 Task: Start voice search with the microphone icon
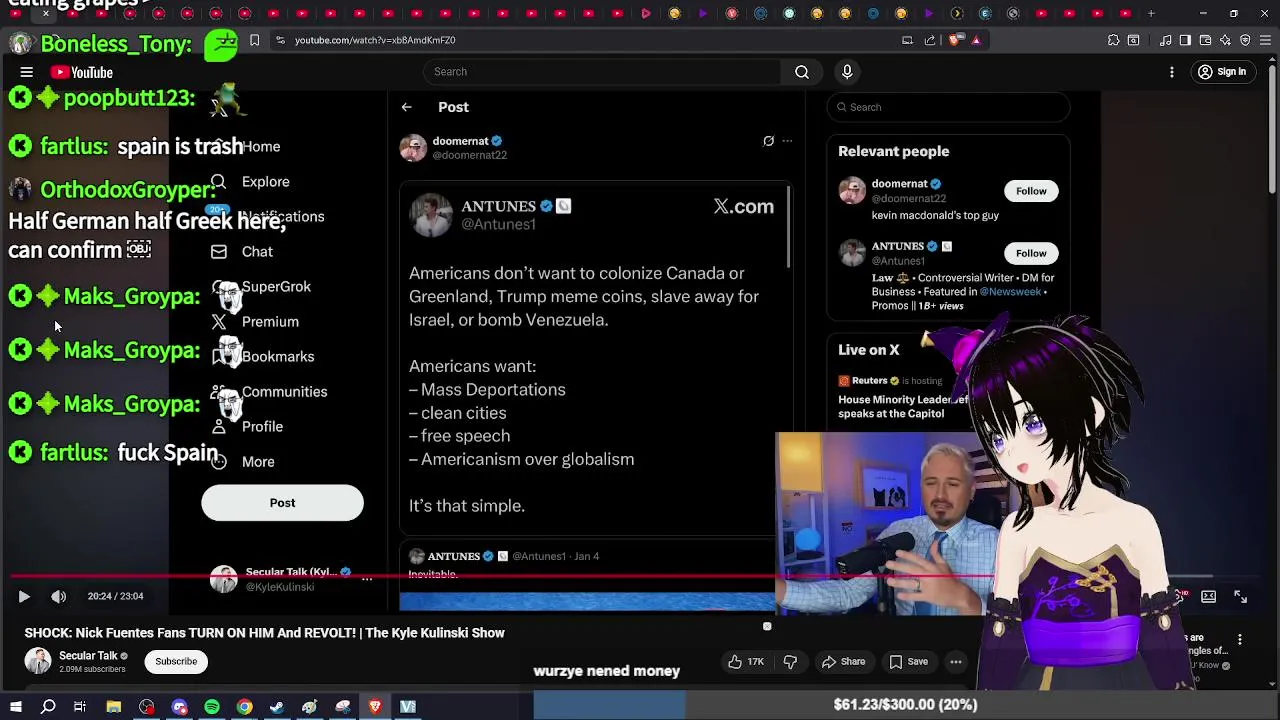click(x=847, y=72)
